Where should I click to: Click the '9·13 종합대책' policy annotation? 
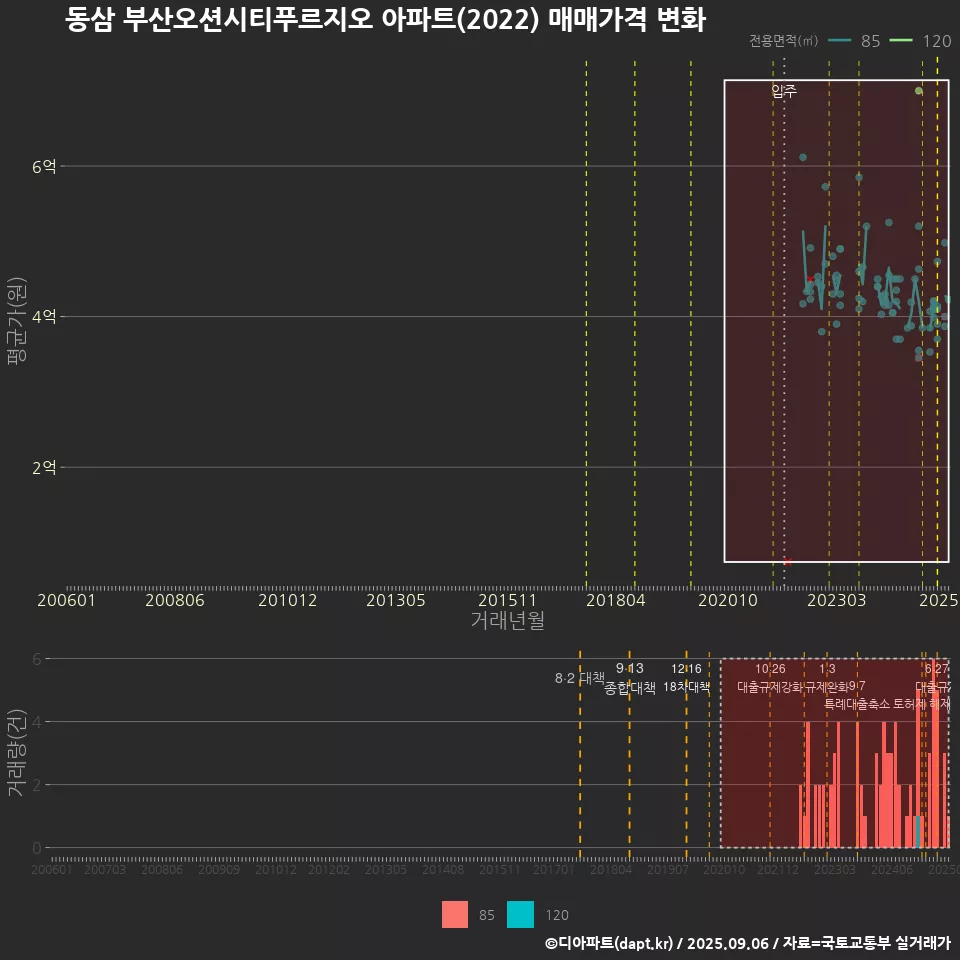pyautogui.click(x=629, y=678)
